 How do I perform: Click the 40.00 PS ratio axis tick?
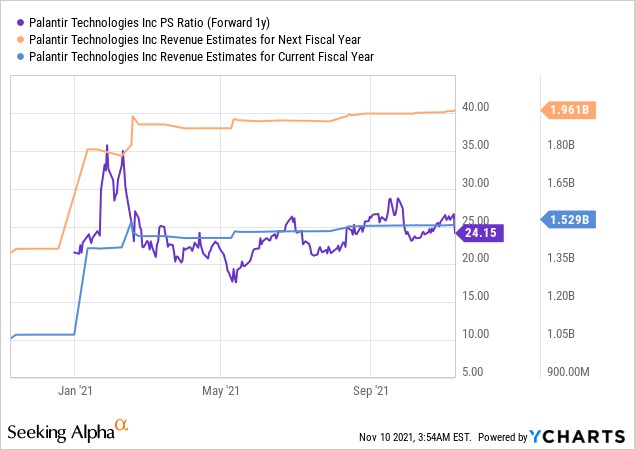pos(475,107)
